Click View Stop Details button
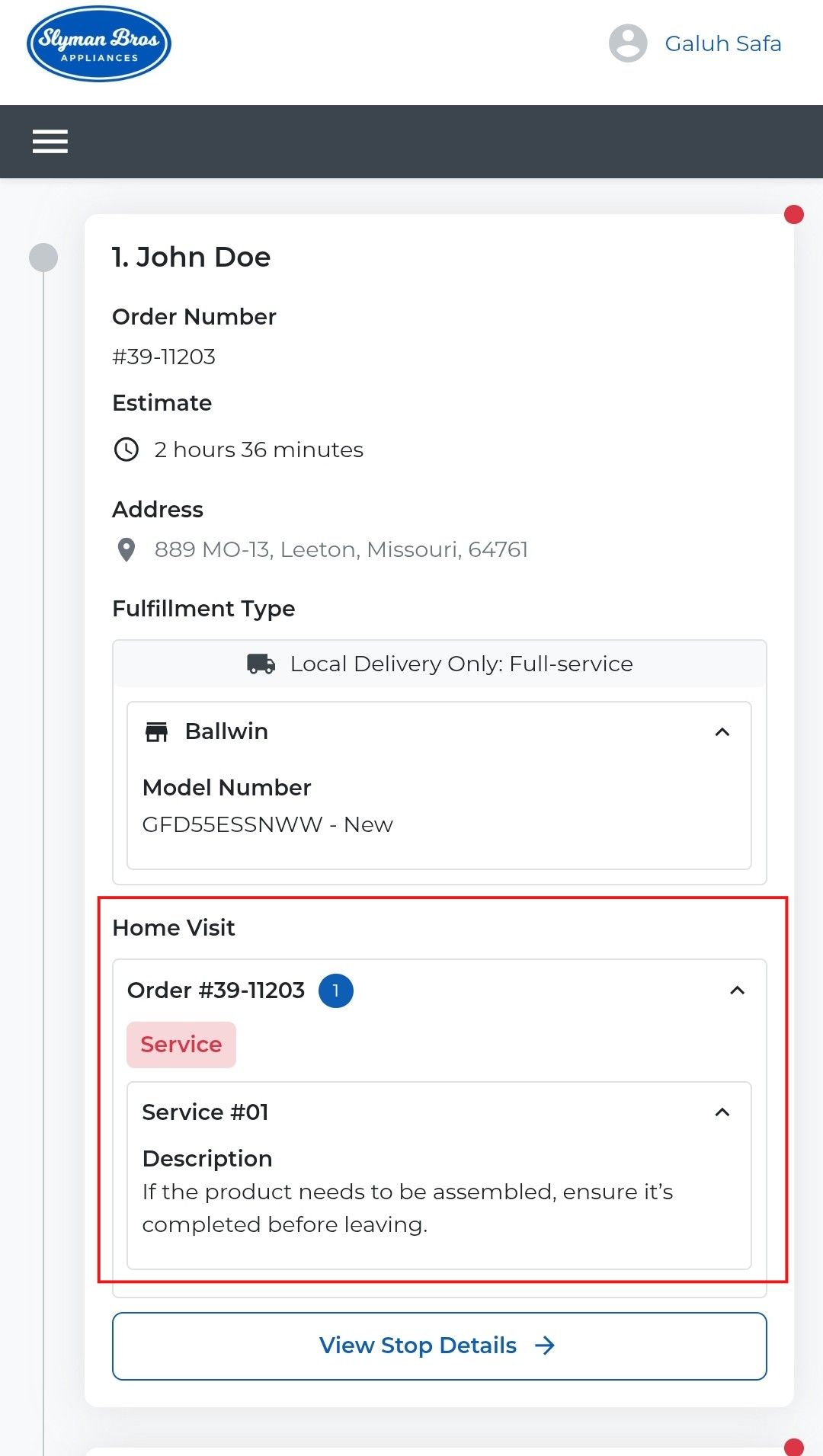Screen dimensions: 823x1456 point(440,1346)
